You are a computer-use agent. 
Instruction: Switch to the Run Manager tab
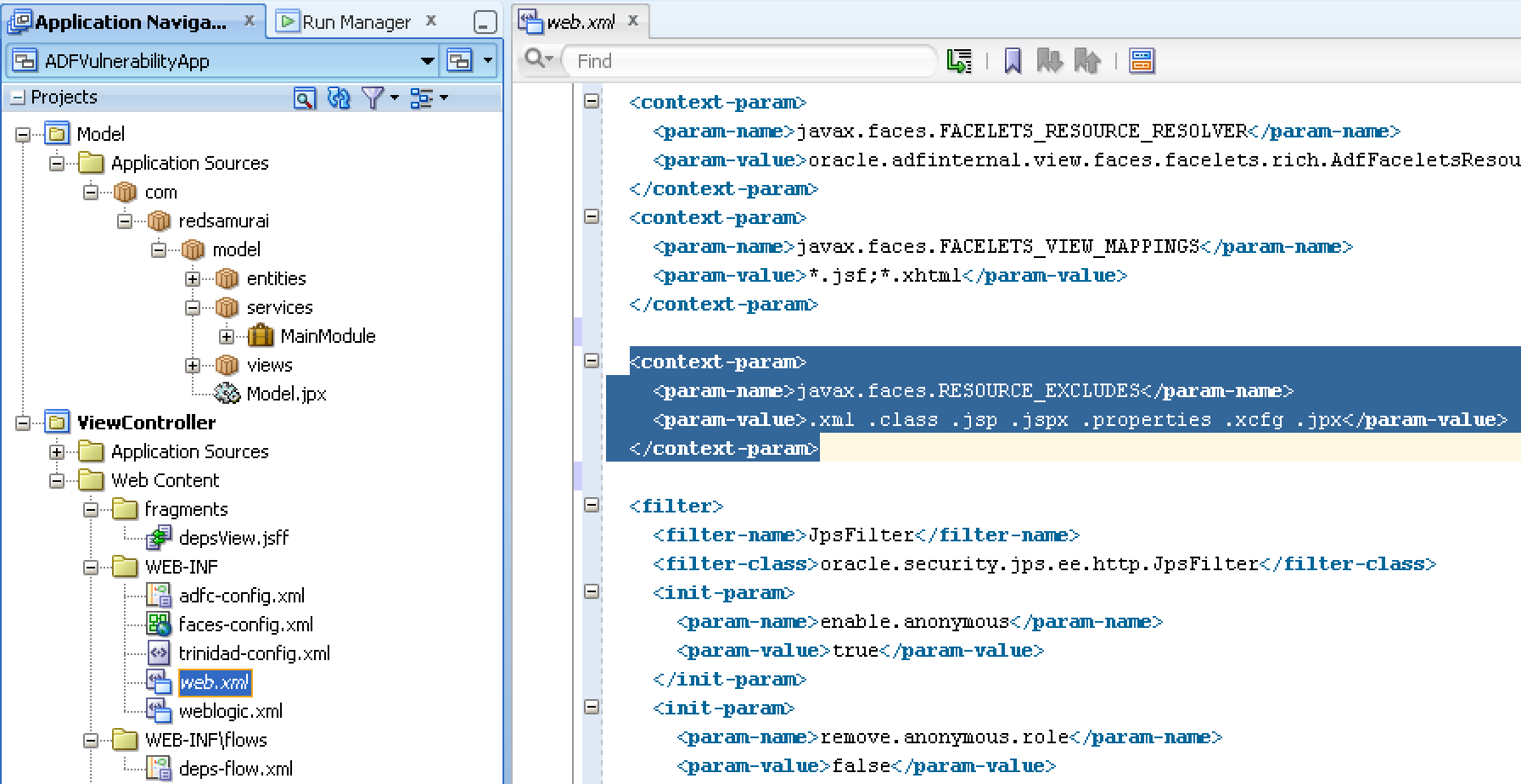[356, 22]
